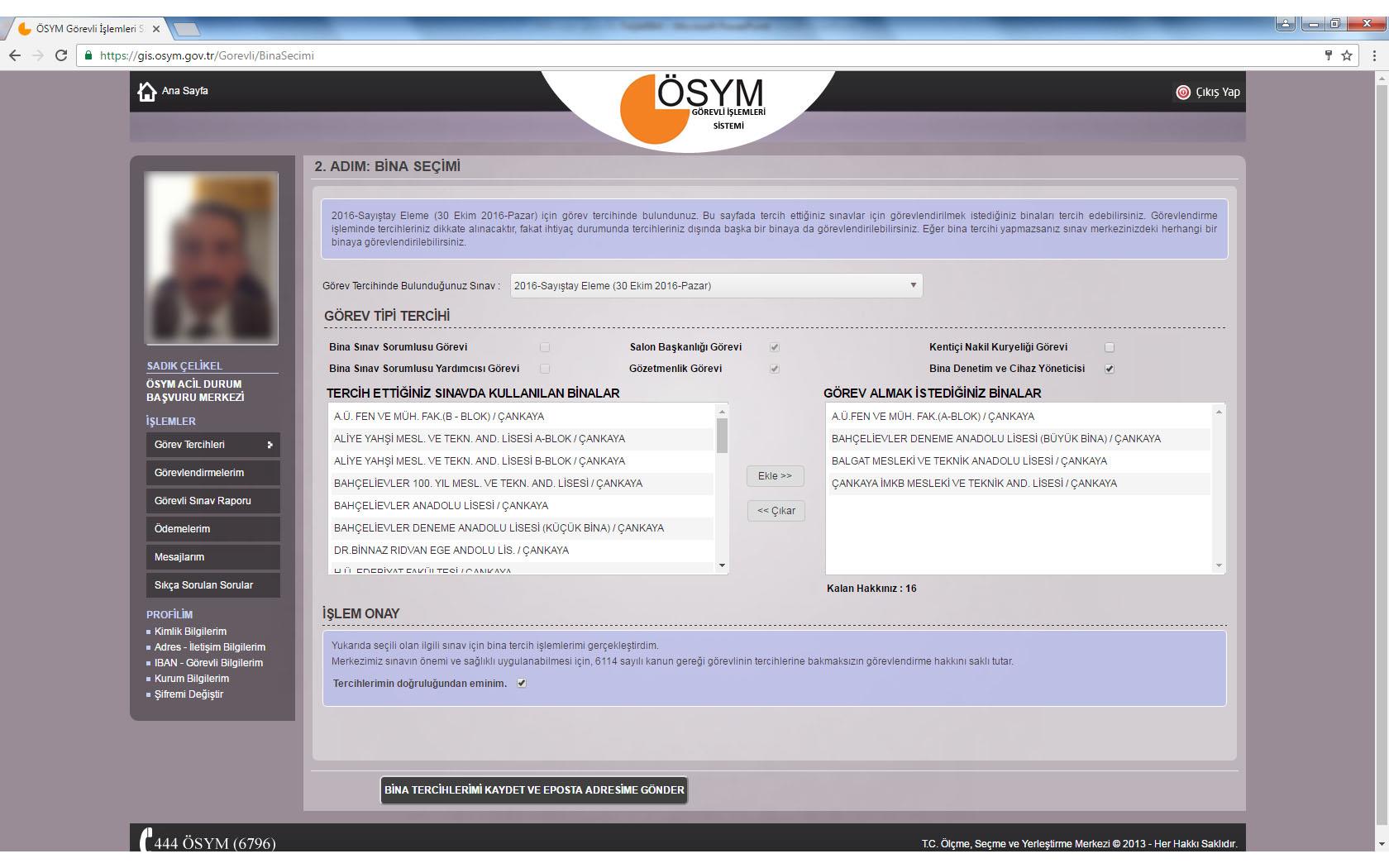Image resolution: width=1389 pixels, height=868 pixels.
Task: Open Chrome three-dot menu
Action: pyautogui.click(x=1374, y=55)
